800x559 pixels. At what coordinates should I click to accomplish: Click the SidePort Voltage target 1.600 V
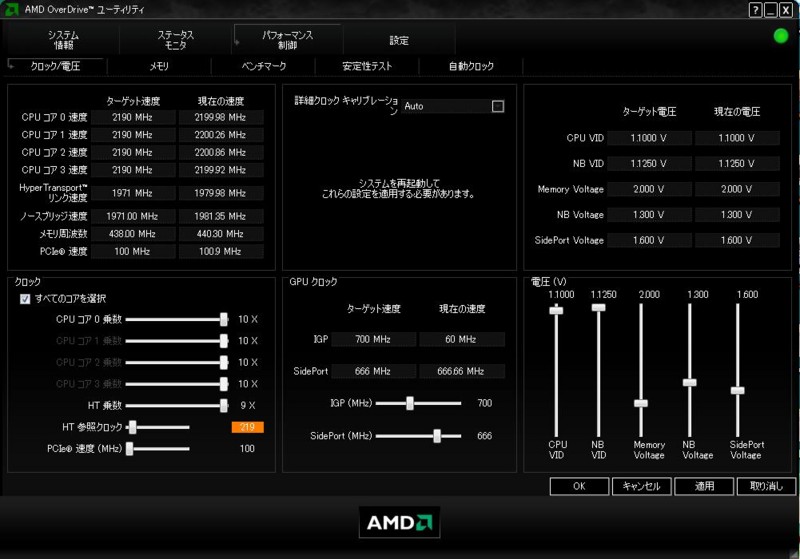coord(648,240)
